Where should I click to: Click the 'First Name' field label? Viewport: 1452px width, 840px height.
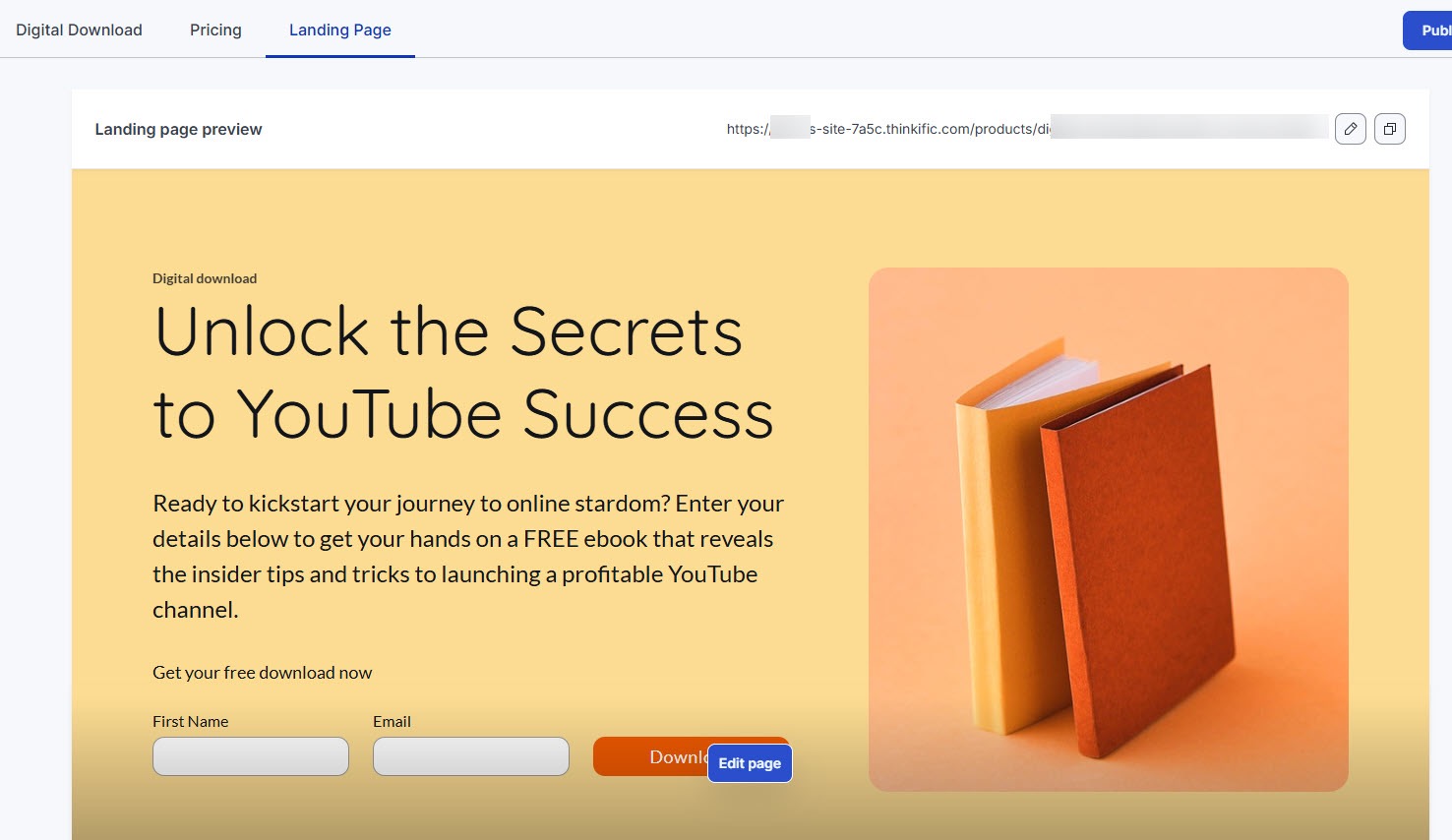pyautogui.click(x=190, y=721)
